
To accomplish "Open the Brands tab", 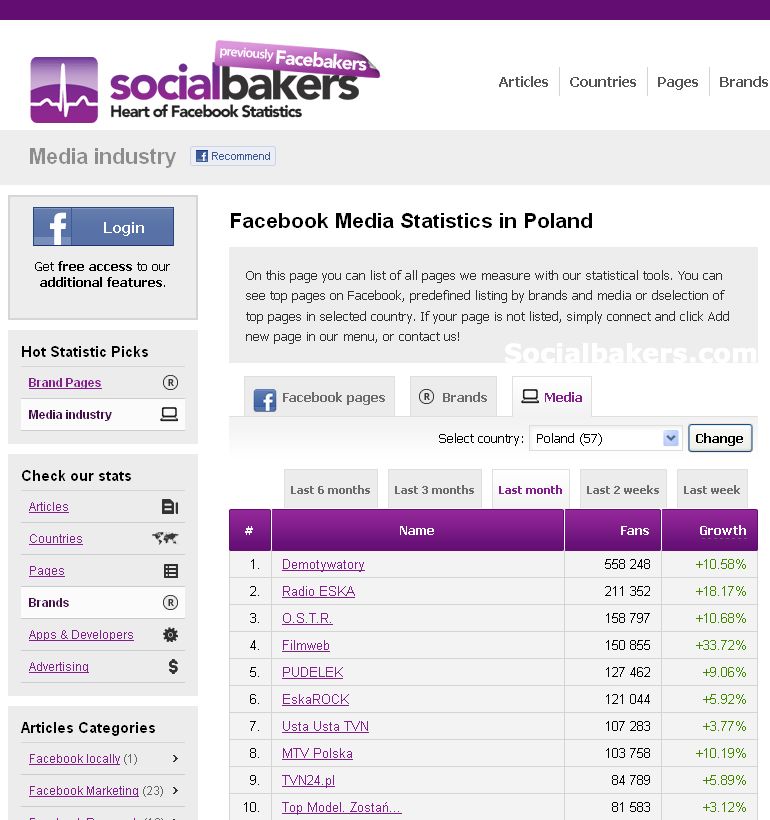I will [453, 397].
